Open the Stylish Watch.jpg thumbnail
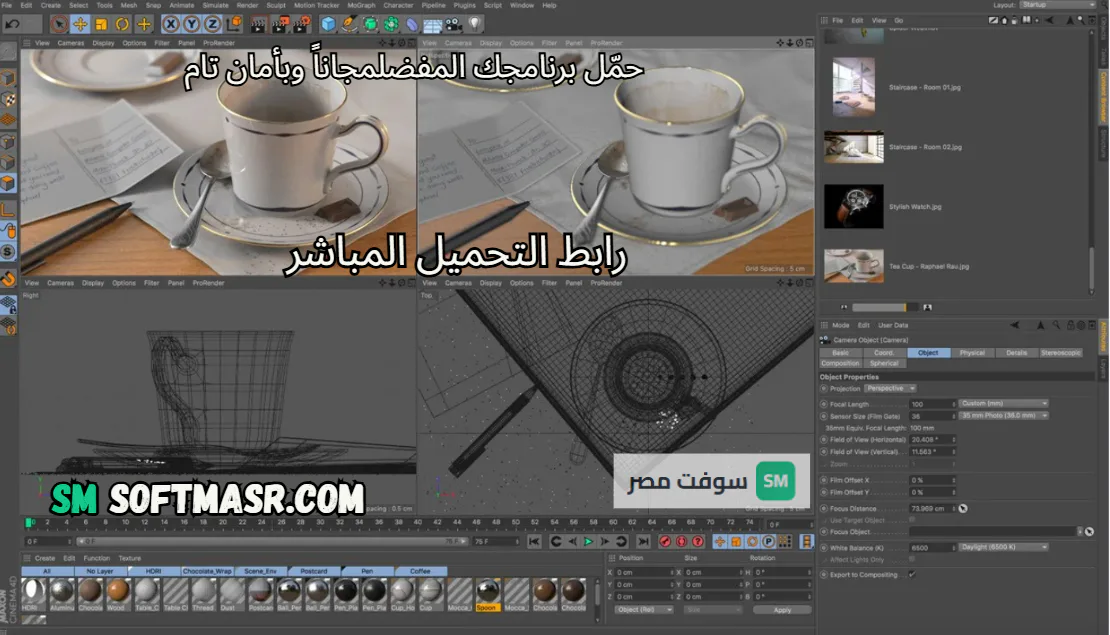This screenshot has height=635, width=1110. click(854, 206)
